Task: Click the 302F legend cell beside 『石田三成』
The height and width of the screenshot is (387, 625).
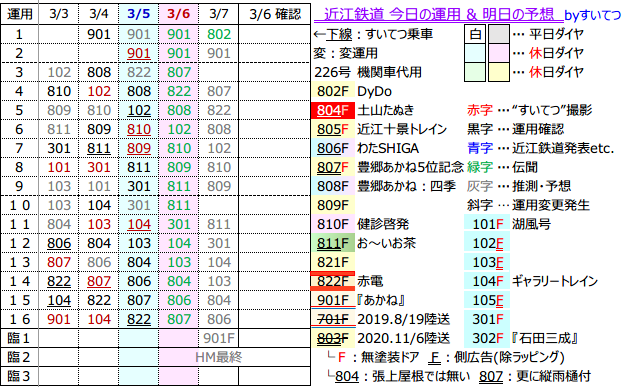Action: [x=487, y=338]
